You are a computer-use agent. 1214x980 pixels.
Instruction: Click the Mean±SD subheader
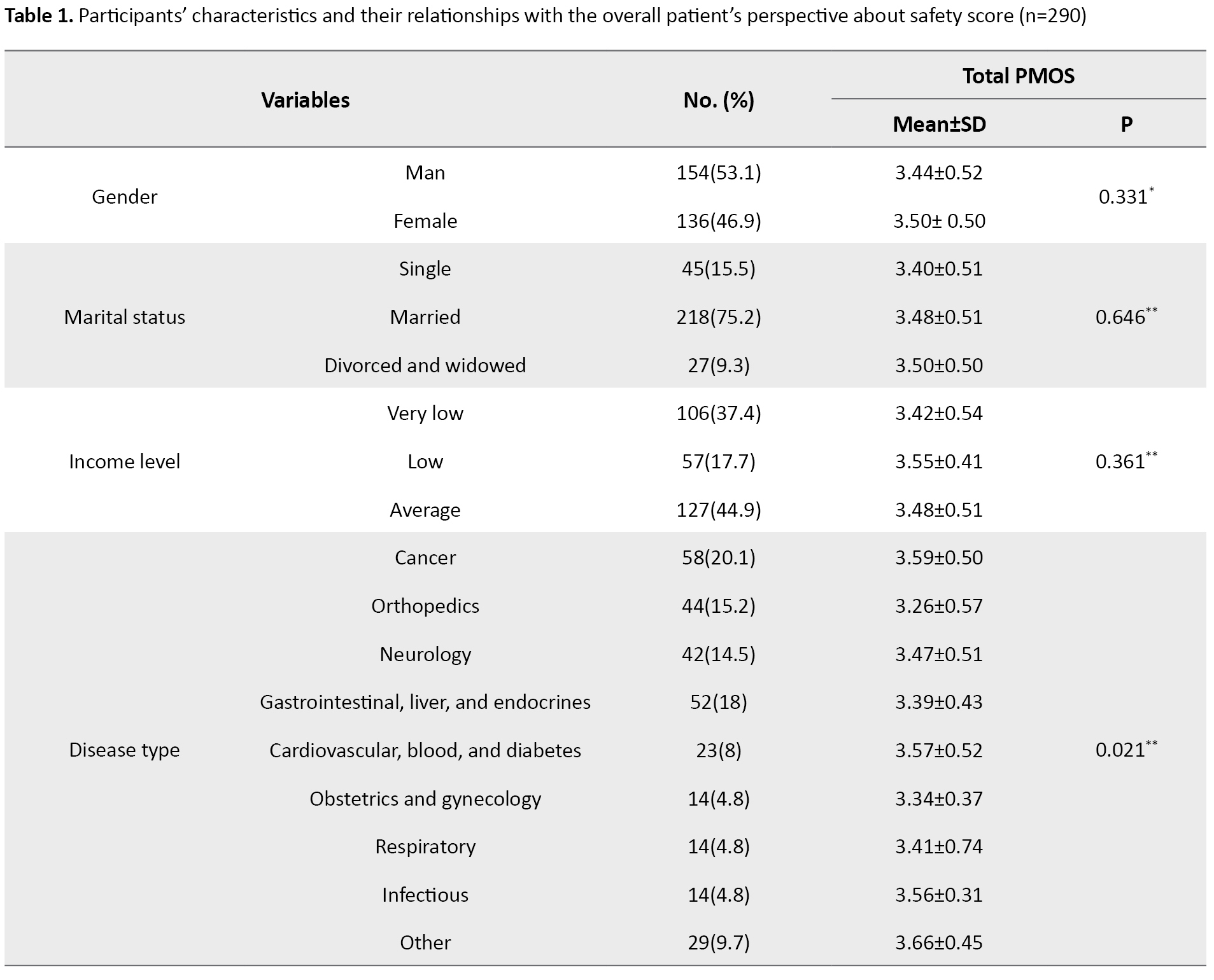939,124
